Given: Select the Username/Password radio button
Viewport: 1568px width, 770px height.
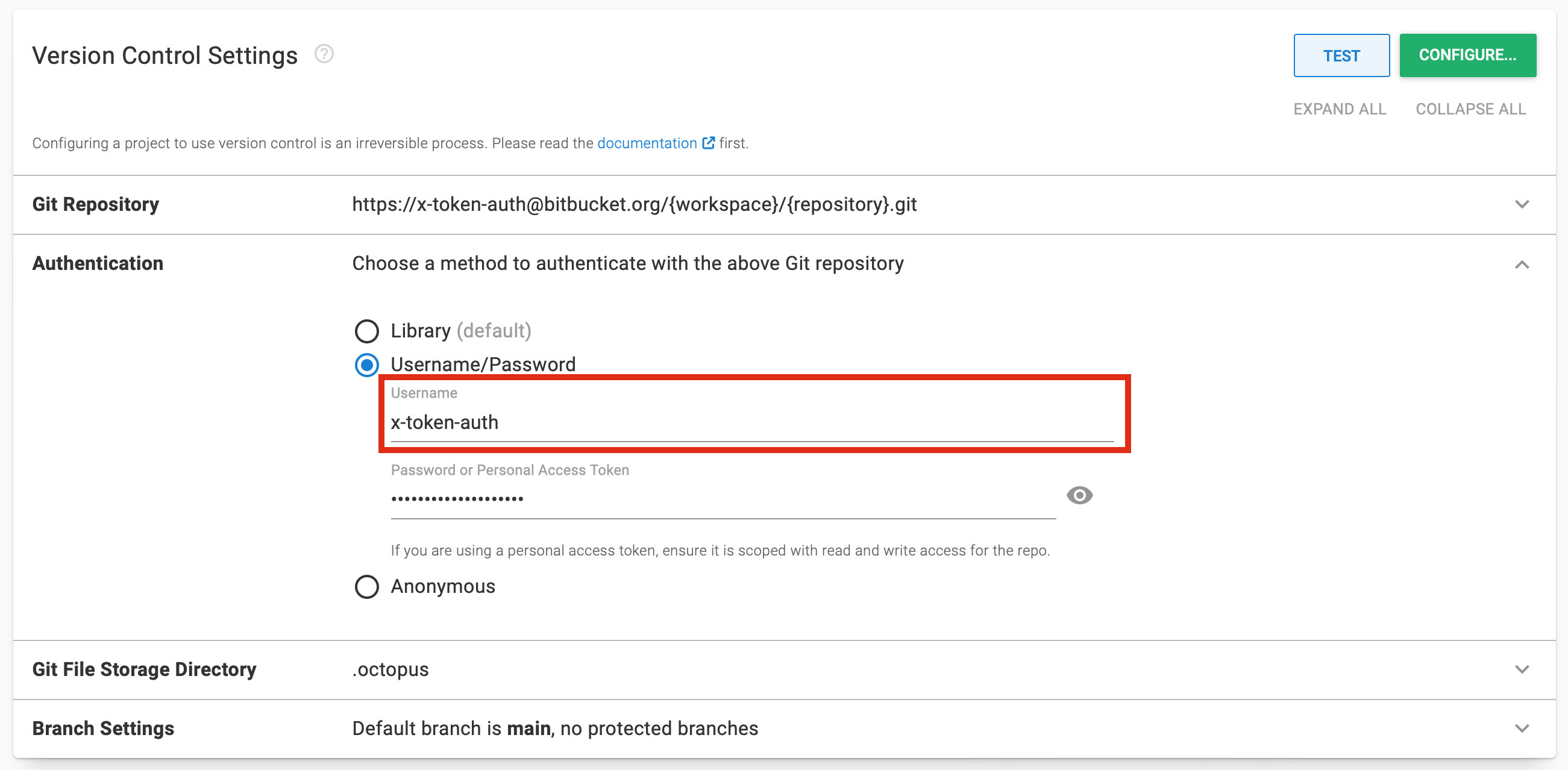Looking at the screenshot, I should (366, 365).
